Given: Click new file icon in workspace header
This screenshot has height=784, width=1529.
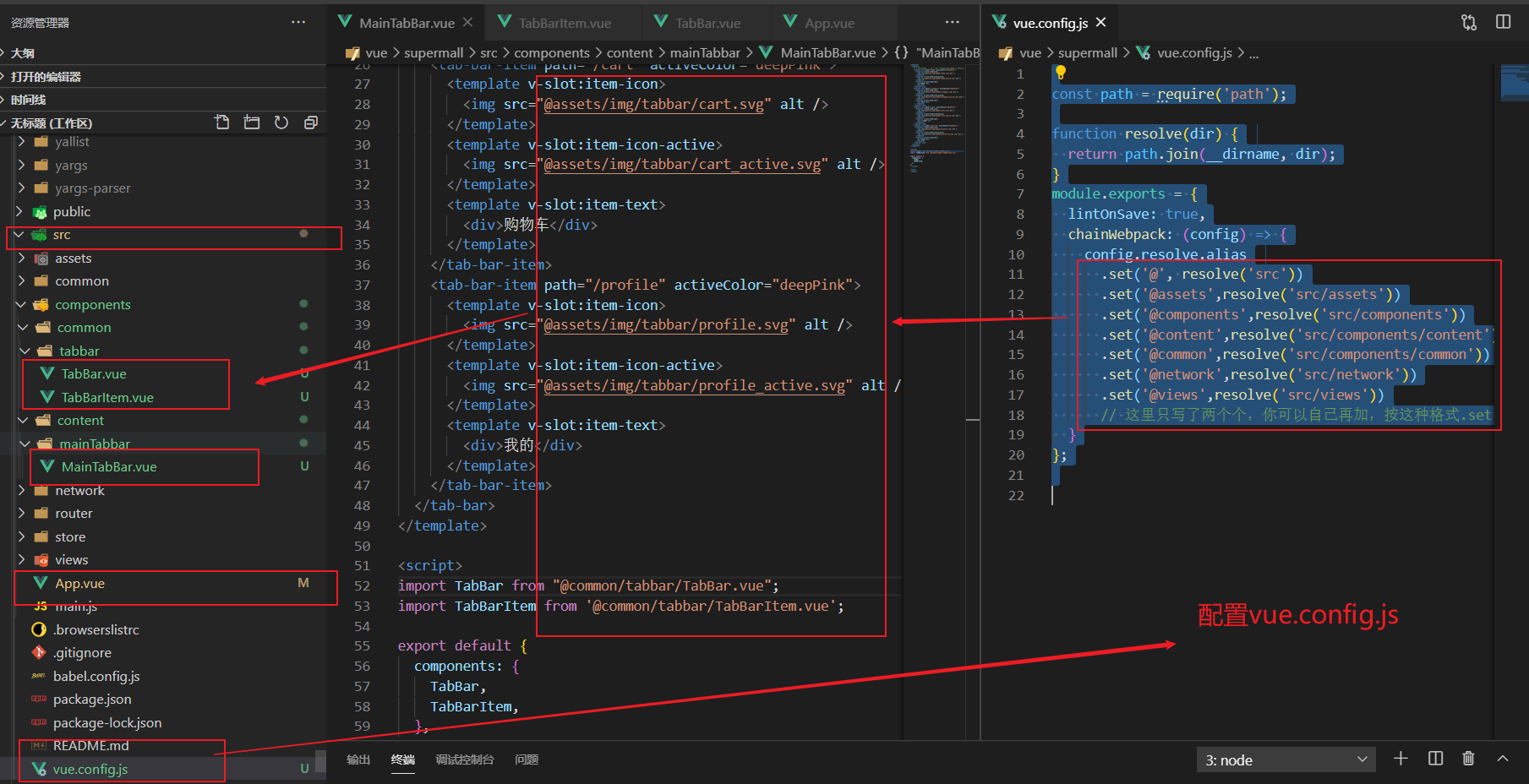Looking at the screenshot, I should [x=222, y=122].
